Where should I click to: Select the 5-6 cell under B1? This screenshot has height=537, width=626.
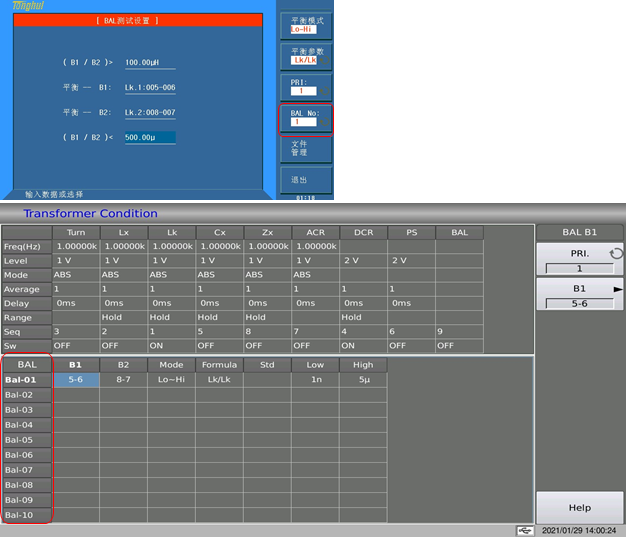(x=76, y=380)
